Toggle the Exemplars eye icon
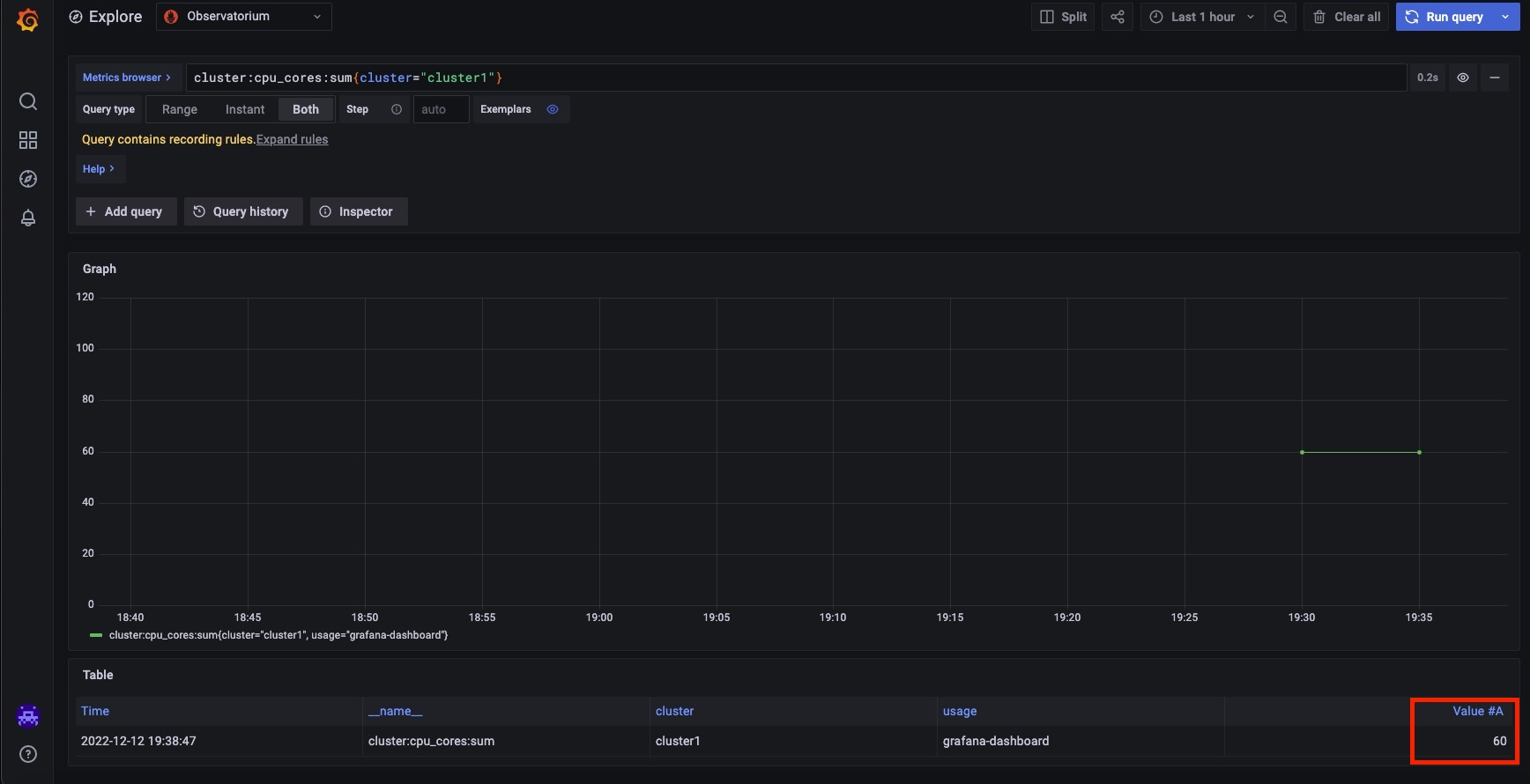The width and height of the screenshot is (1530, 784). pos(553,109)
